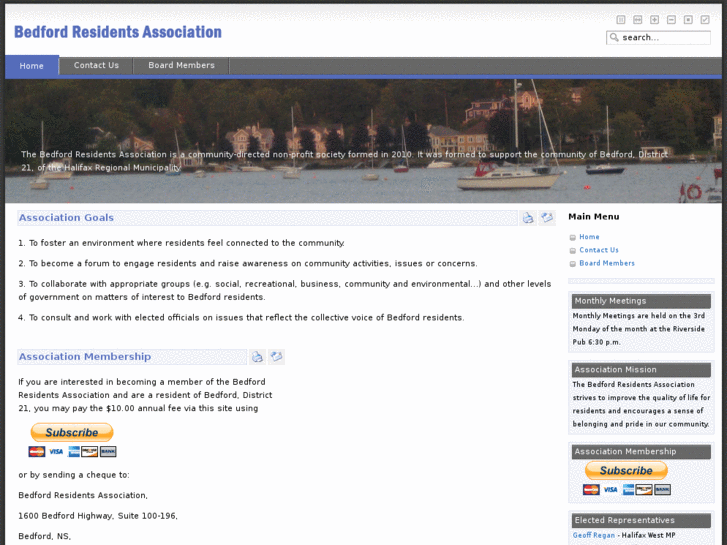Screen dimensions: 727x545
Task: Open the Home tab in the navigation bar
Action: click(x=32, y=66)
